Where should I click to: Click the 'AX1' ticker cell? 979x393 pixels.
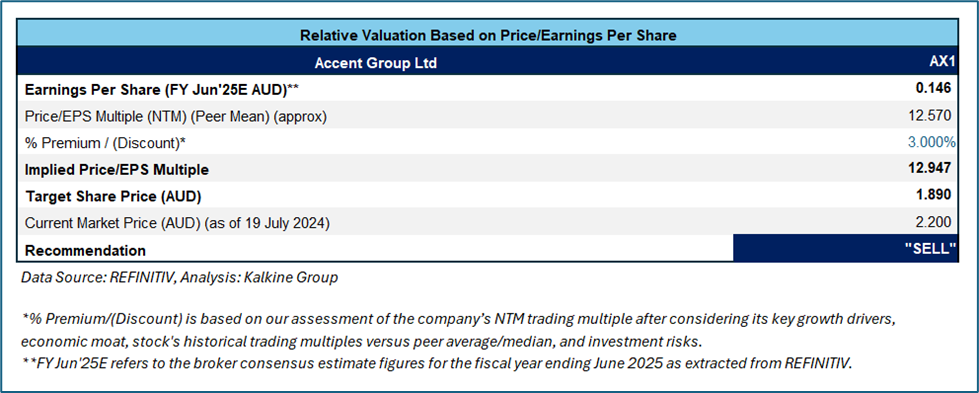943,62
